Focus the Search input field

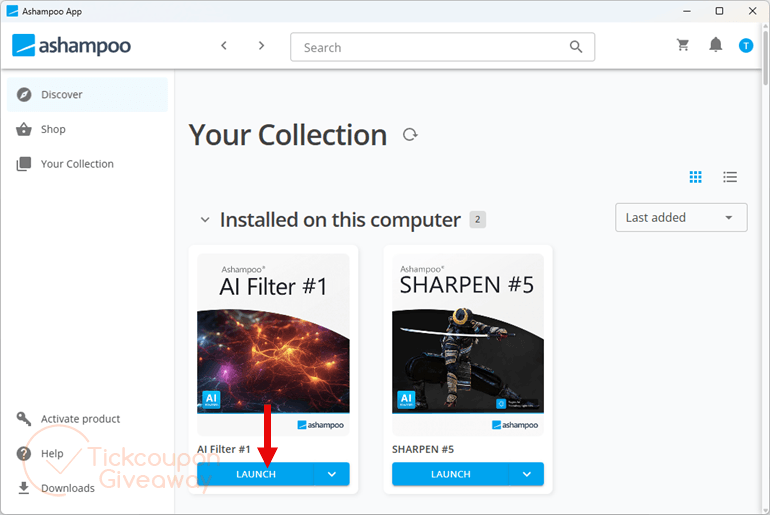pos(442,47)
